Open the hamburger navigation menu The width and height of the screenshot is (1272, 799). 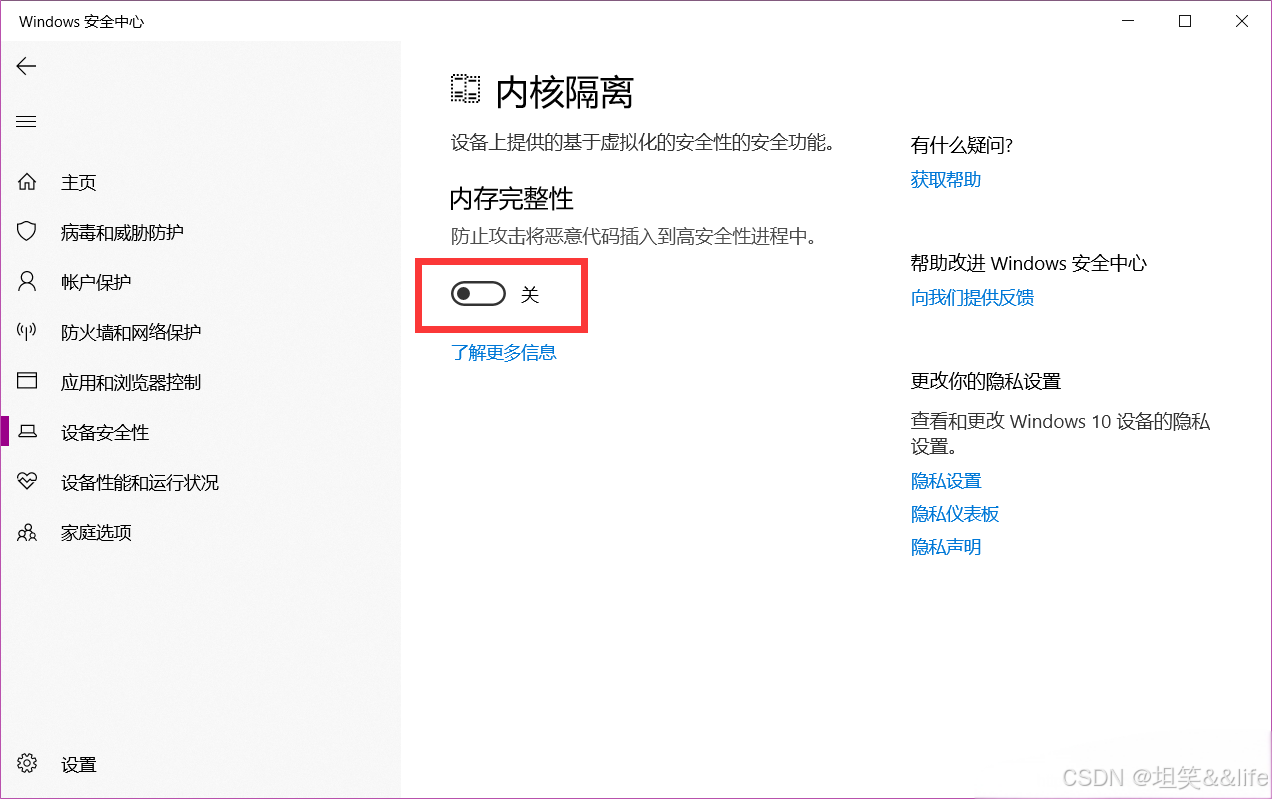point(26,122)
